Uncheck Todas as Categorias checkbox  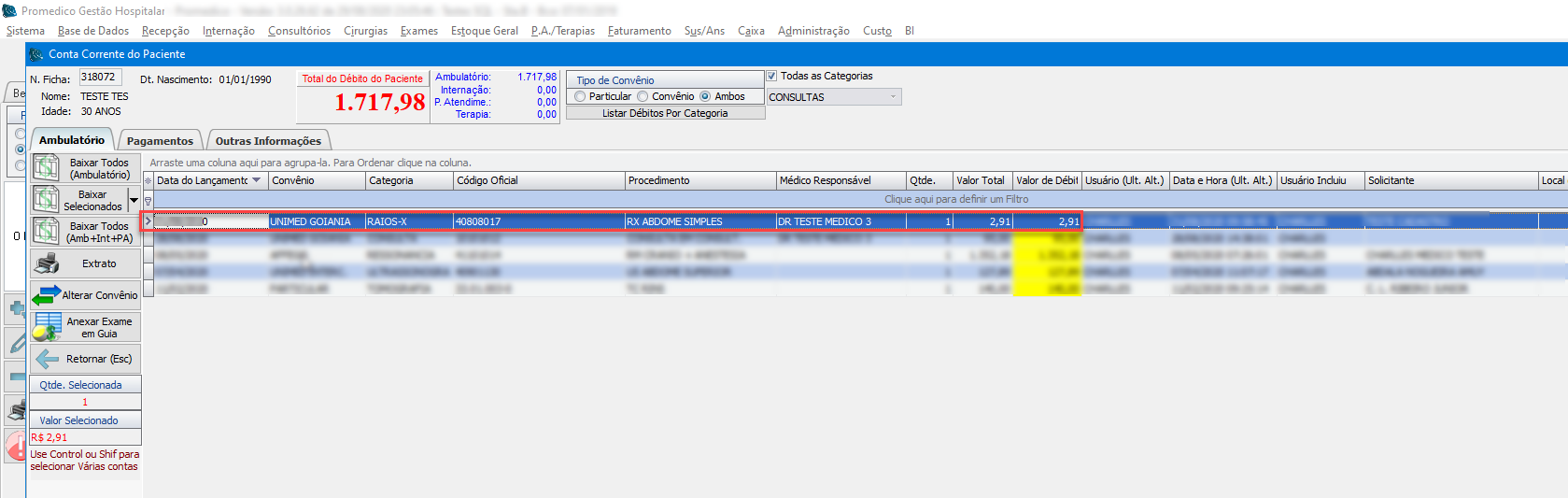771,77
